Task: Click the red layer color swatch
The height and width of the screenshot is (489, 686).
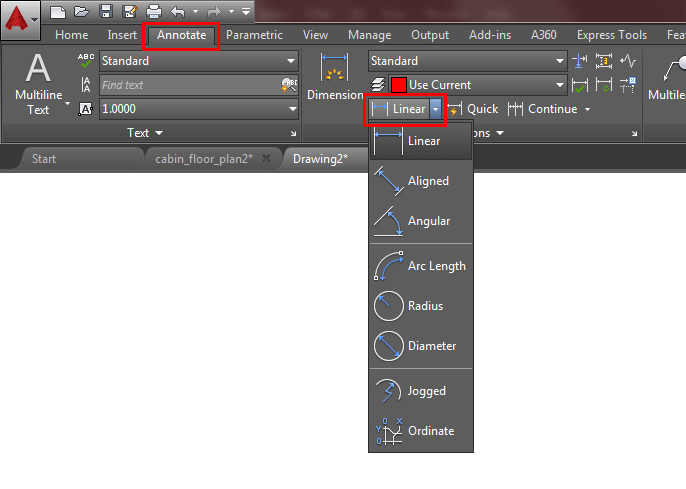Action: (x=399, y=85)
